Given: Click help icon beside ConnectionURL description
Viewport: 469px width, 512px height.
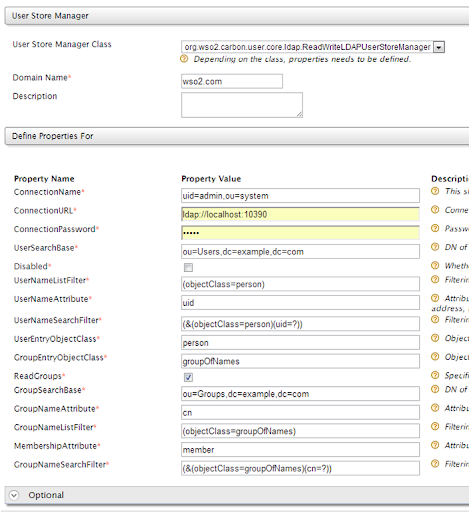Looking at the screenshot, I should tap(435, 210).
